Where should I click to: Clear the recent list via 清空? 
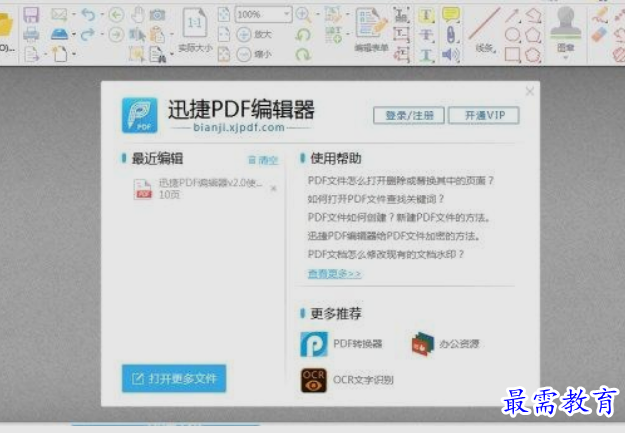[263, 160]
